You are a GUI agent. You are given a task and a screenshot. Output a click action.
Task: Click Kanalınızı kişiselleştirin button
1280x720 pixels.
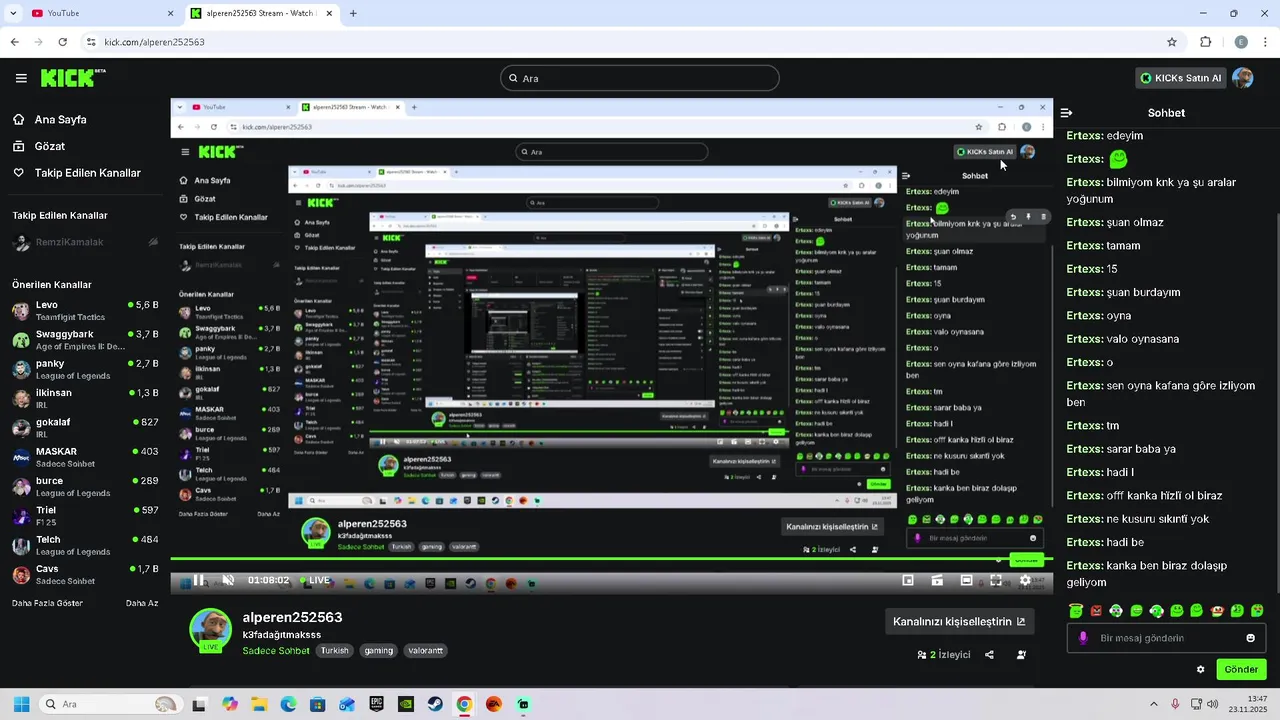click(959, 621)
